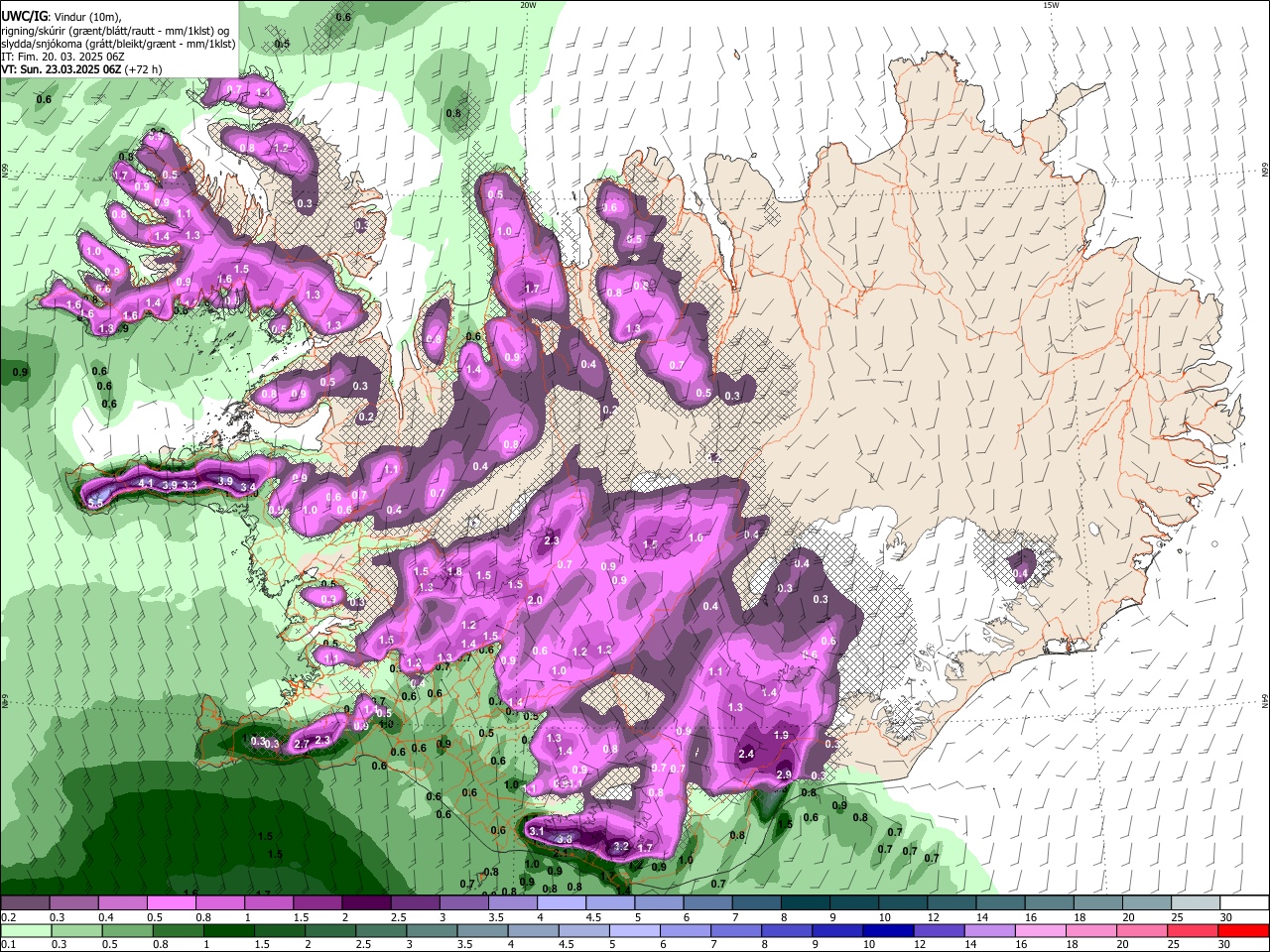Click the "2.7" value on the map
1270x952 pixels.
(303, 744)
